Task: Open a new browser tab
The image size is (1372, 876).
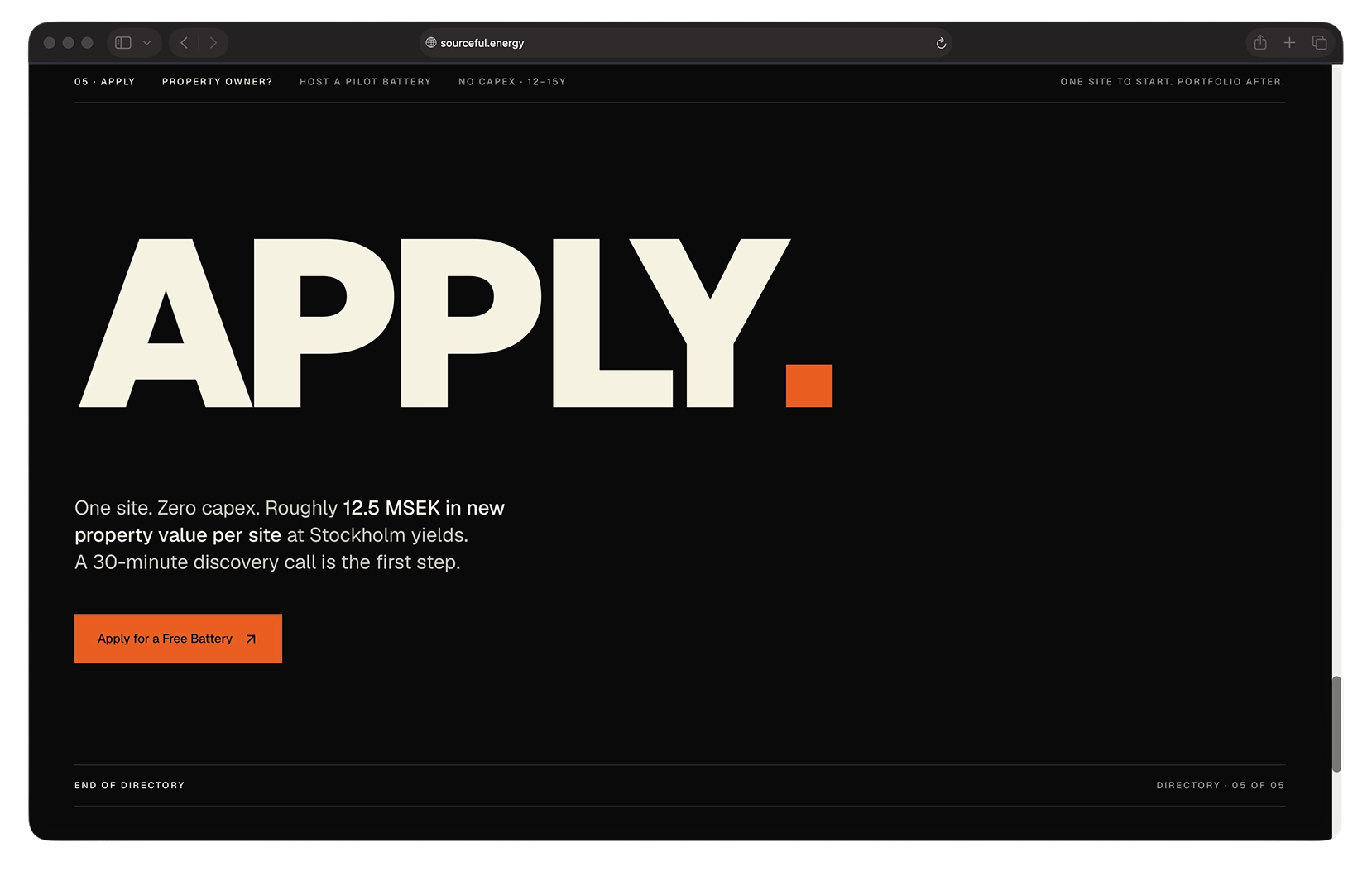Action: pyautogui.click(x=1289, y=41)
